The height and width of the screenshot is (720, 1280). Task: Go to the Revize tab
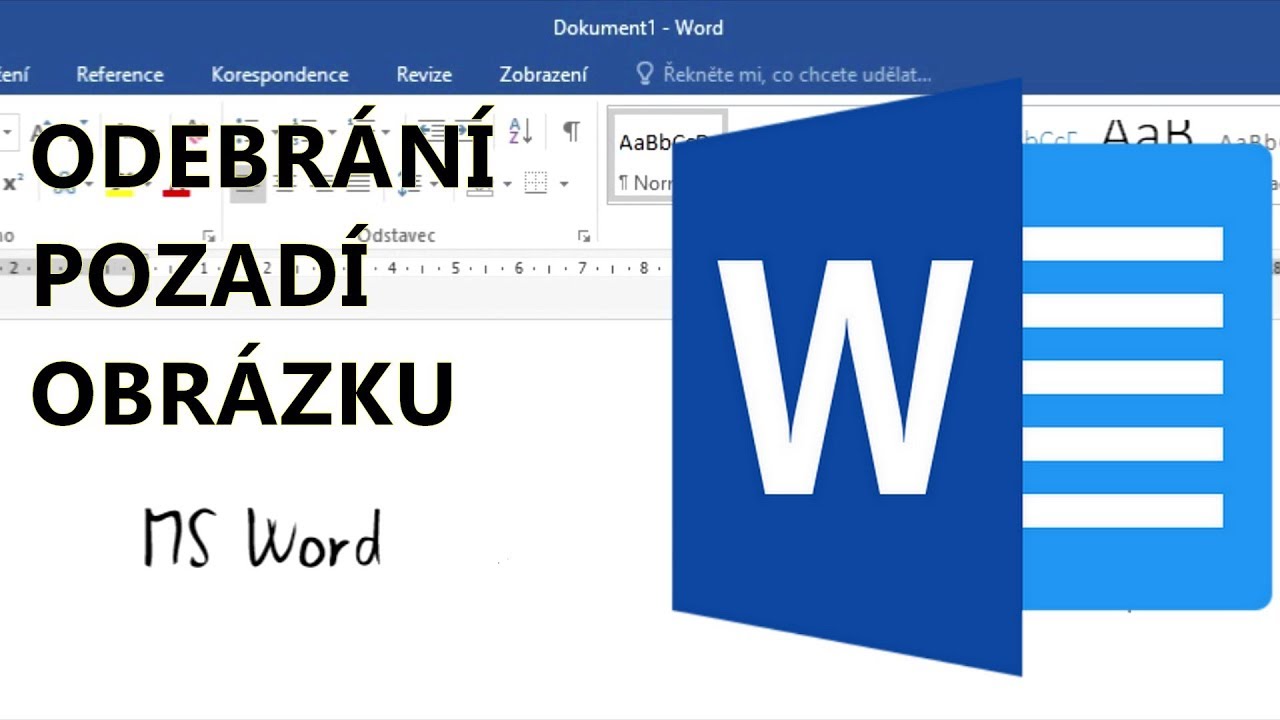point(424,75)
